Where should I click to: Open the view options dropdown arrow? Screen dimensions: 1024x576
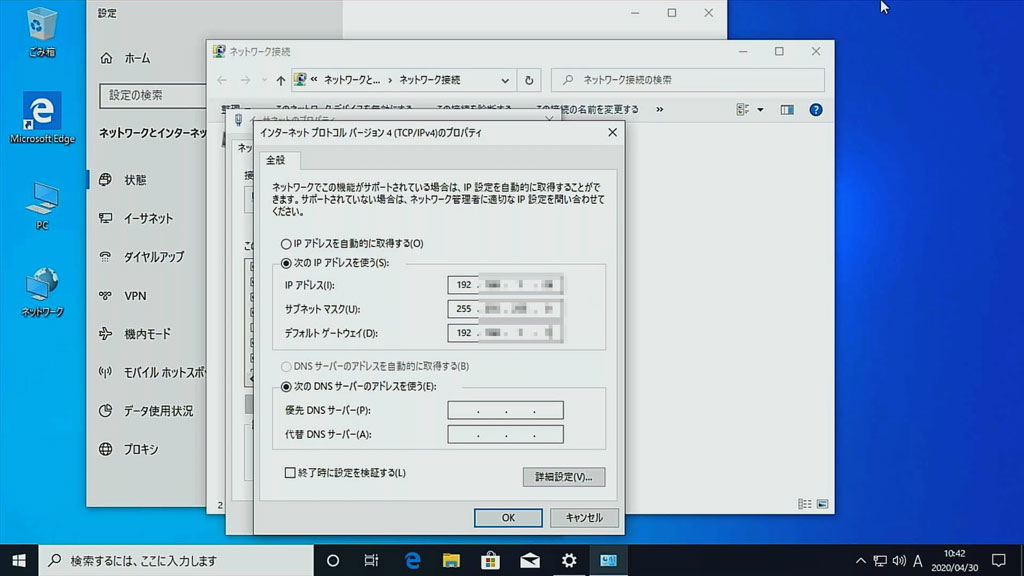[x=760, y=109]
